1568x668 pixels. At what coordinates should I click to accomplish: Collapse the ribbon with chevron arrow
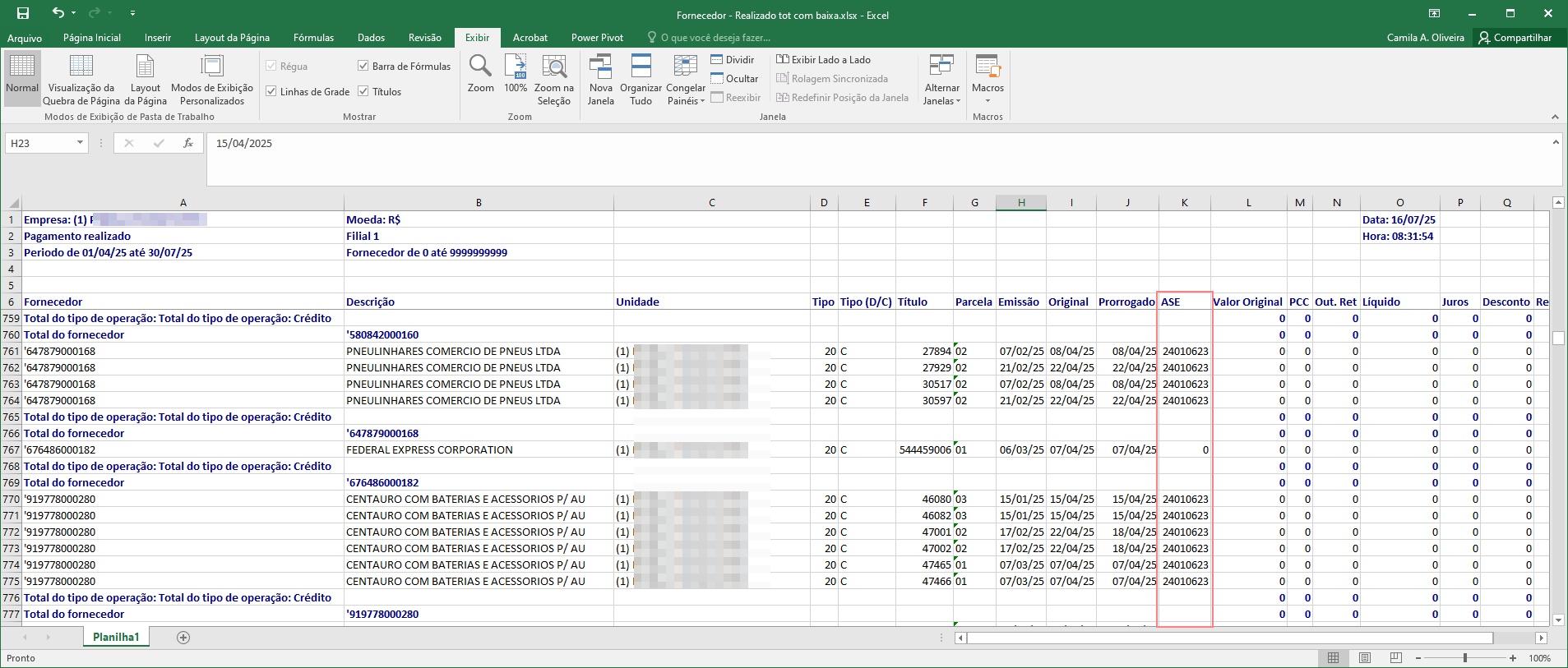tap(1555, 117)
